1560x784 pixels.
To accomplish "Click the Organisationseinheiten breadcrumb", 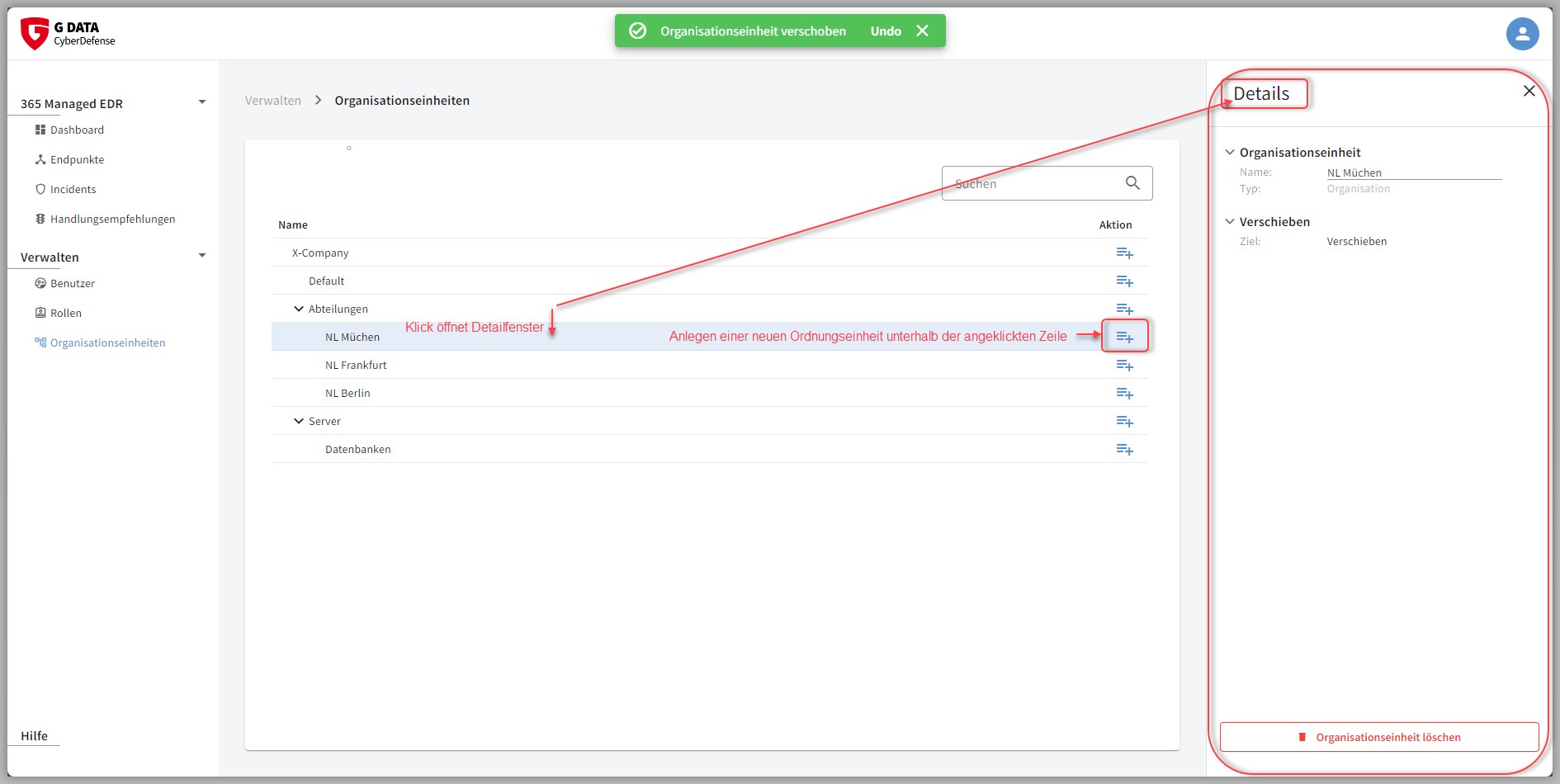I will pos(402,101).
